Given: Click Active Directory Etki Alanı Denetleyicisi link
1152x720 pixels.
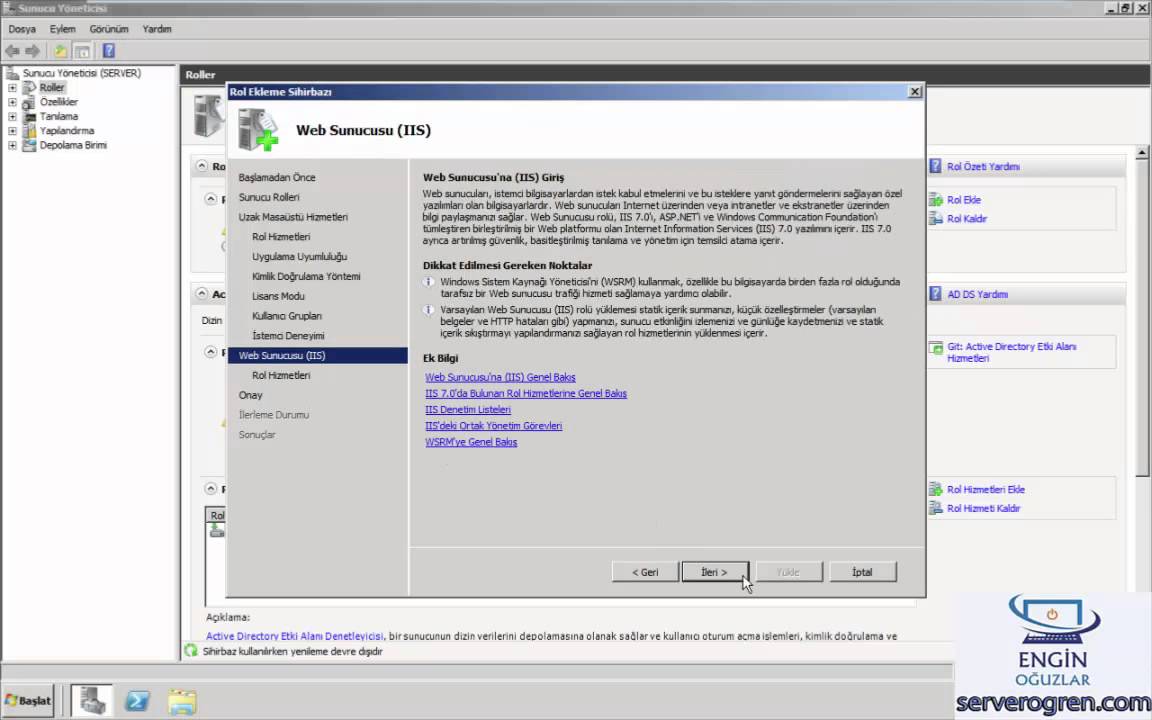Looking at the screenshot, I should click(x=295, y=636).
